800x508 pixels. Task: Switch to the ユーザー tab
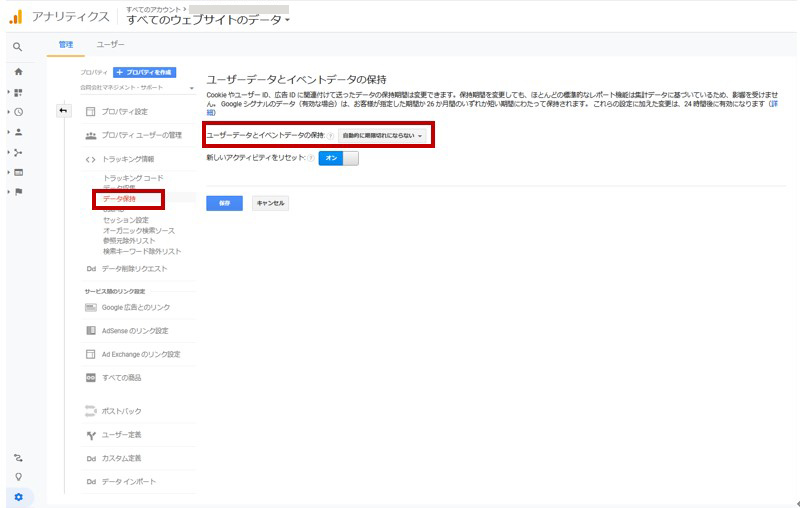click(110, 45)
